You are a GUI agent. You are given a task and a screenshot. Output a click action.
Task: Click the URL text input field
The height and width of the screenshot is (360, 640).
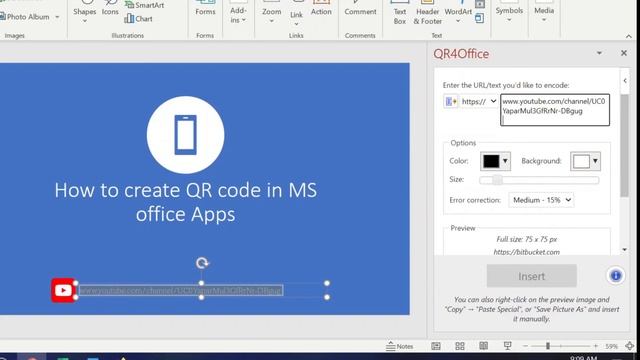[555, 110]
